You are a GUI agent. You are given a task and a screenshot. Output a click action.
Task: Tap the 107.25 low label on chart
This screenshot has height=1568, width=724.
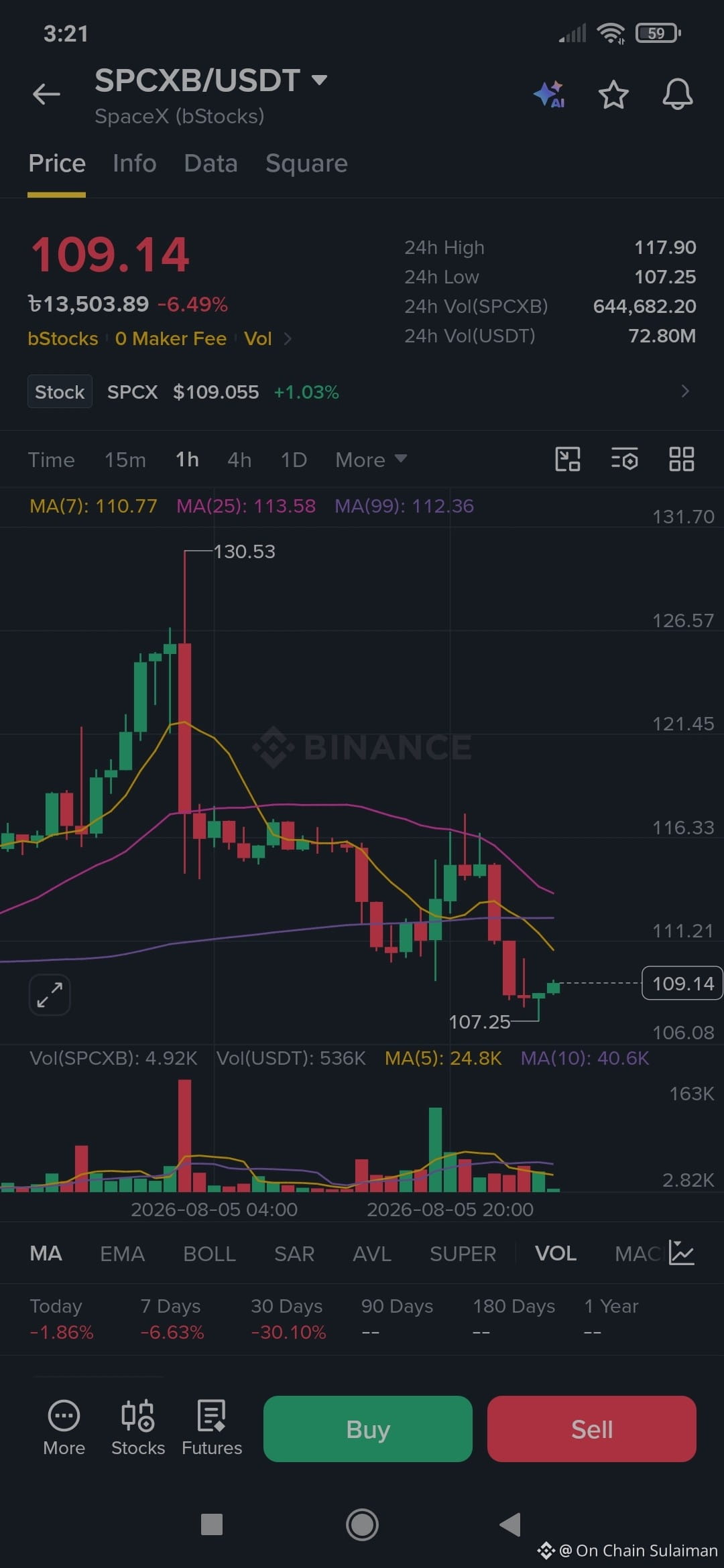pos(479,1022)
